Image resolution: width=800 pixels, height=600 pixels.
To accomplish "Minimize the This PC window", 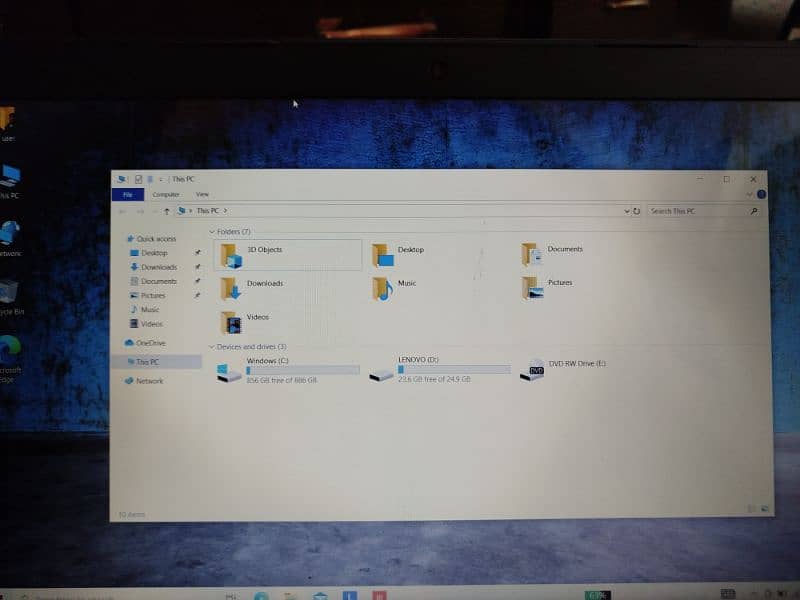I will pyautogui.click(x=700, y=179).
